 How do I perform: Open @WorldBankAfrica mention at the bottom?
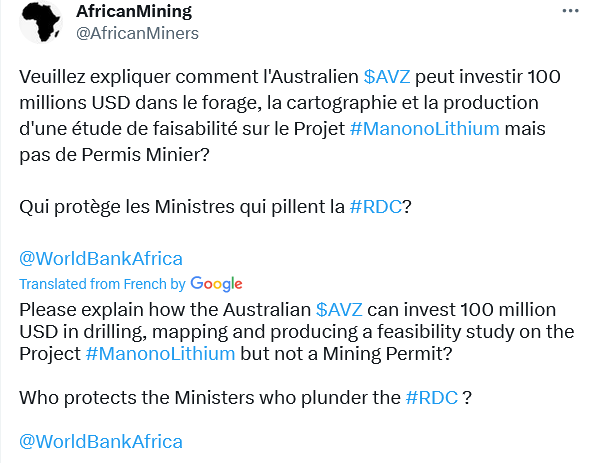[x=101, y=442]
